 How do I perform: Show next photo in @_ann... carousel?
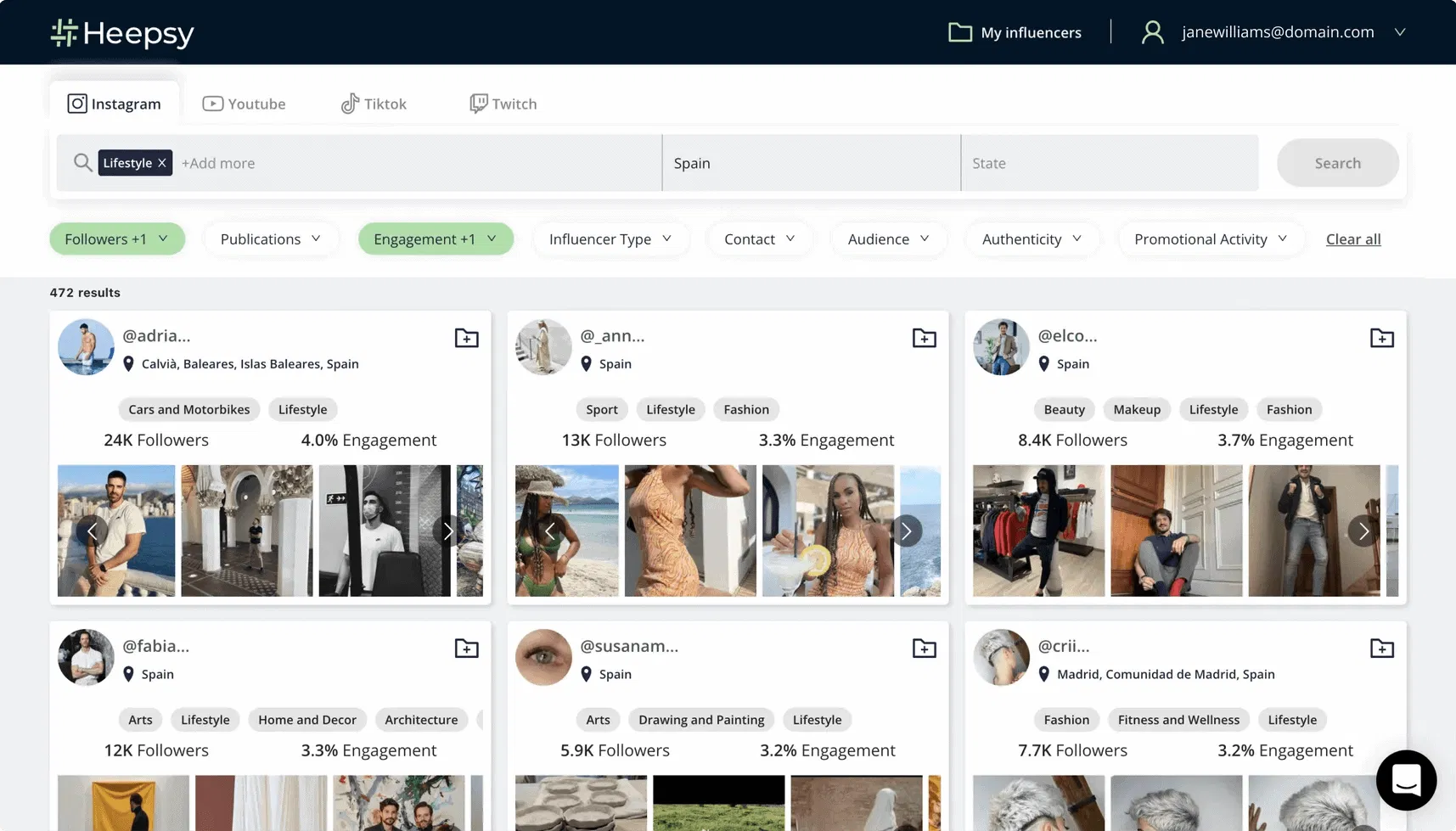coord(906,531)
